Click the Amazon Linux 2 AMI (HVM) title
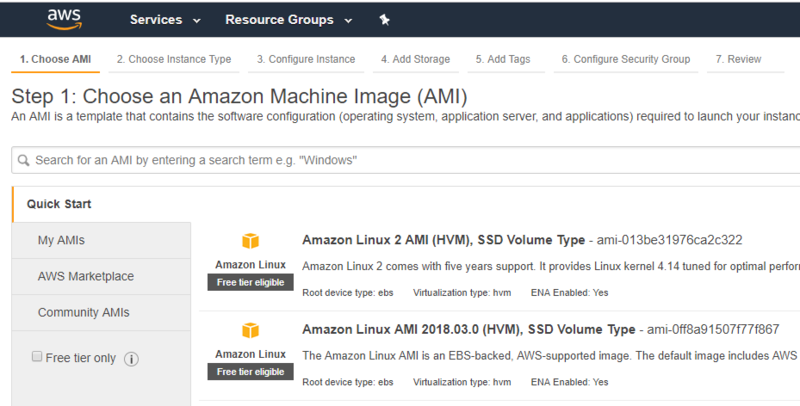This screenshot has width=800, height=406. point(443,240)
